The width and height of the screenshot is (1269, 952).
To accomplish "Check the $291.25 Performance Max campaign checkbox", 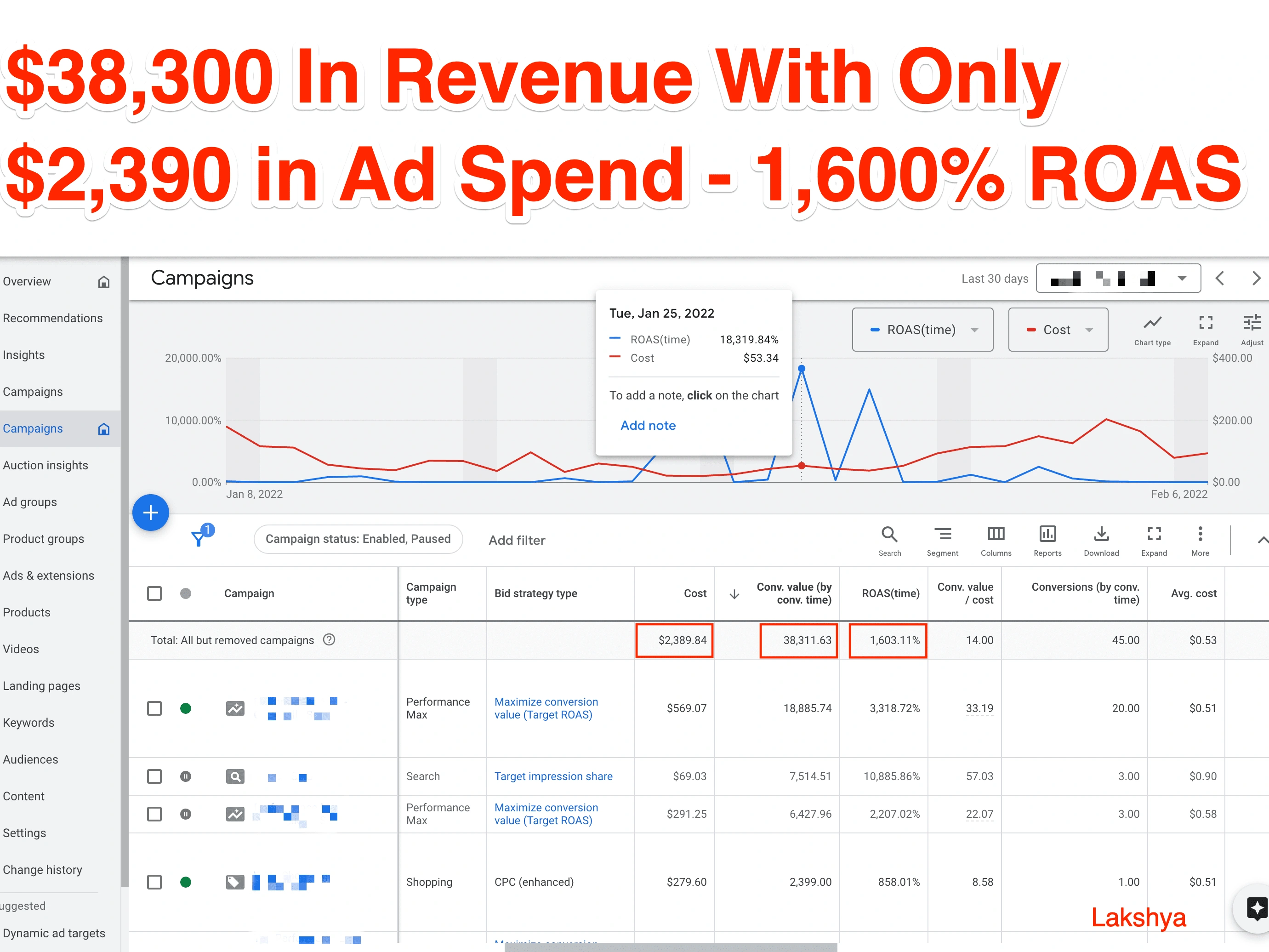I will (x=154, y=814).
